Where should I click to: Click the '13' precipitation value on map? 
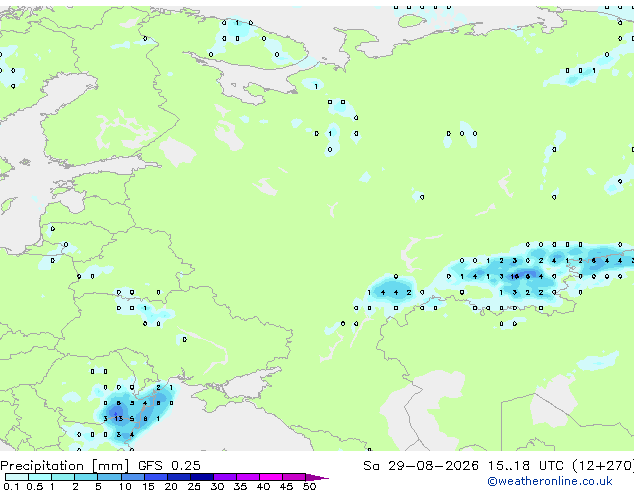(x=118, y=419)
